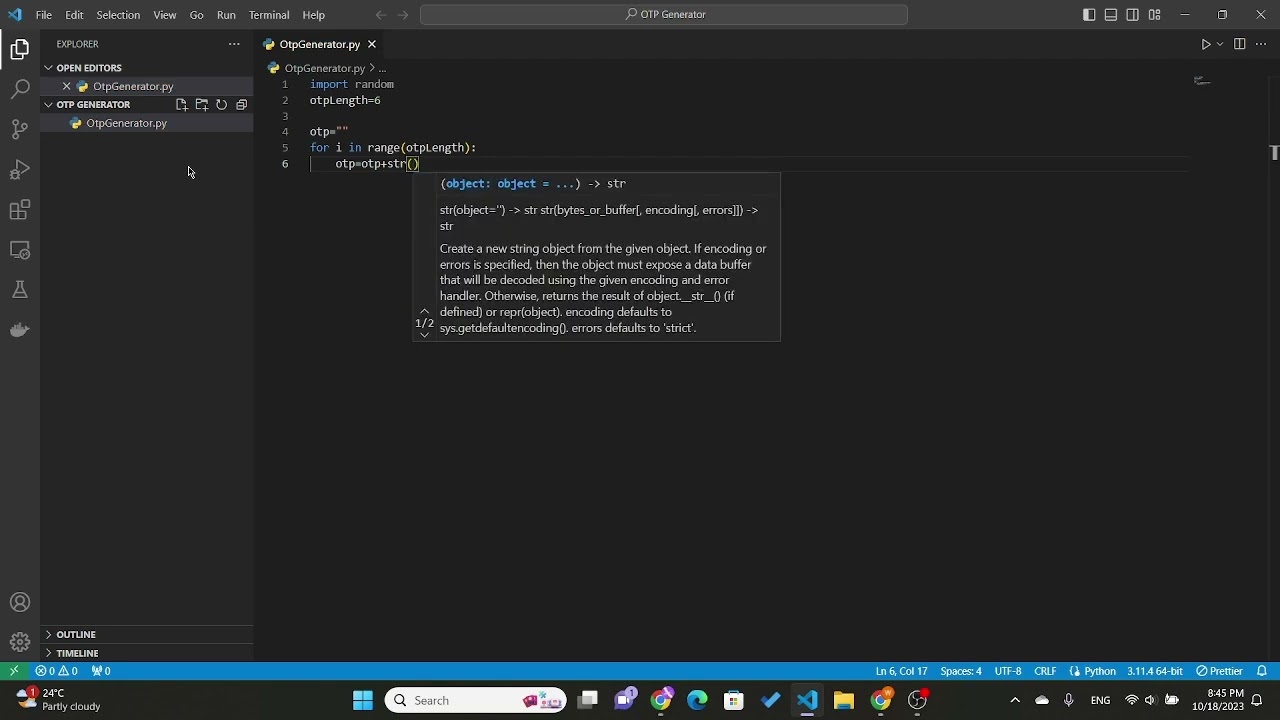Open Explorer views and more actions menu
The image size is (1280, 720).
(x=234, y=44)
